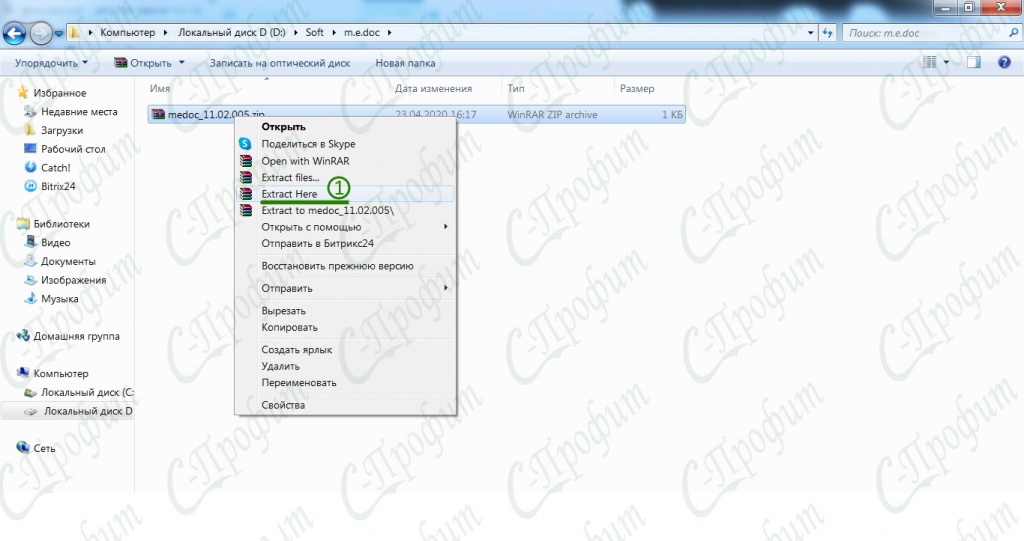Open Домашняя группа in sidebar
Image resolution: width=1024 pixels, height=541 pixels.
pyautogui.click(x=76, y=336)
